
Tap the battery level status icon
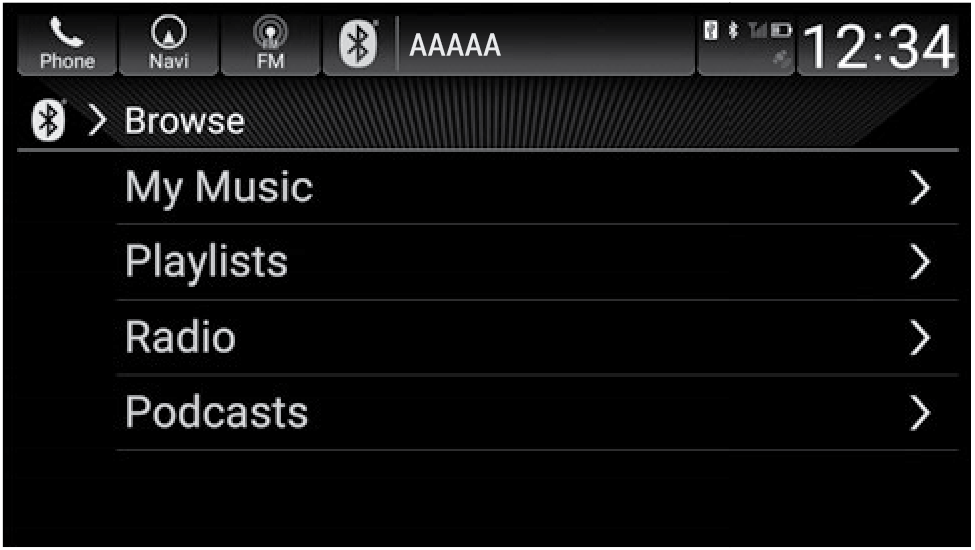pyautogui.click(x=780, y=30)
